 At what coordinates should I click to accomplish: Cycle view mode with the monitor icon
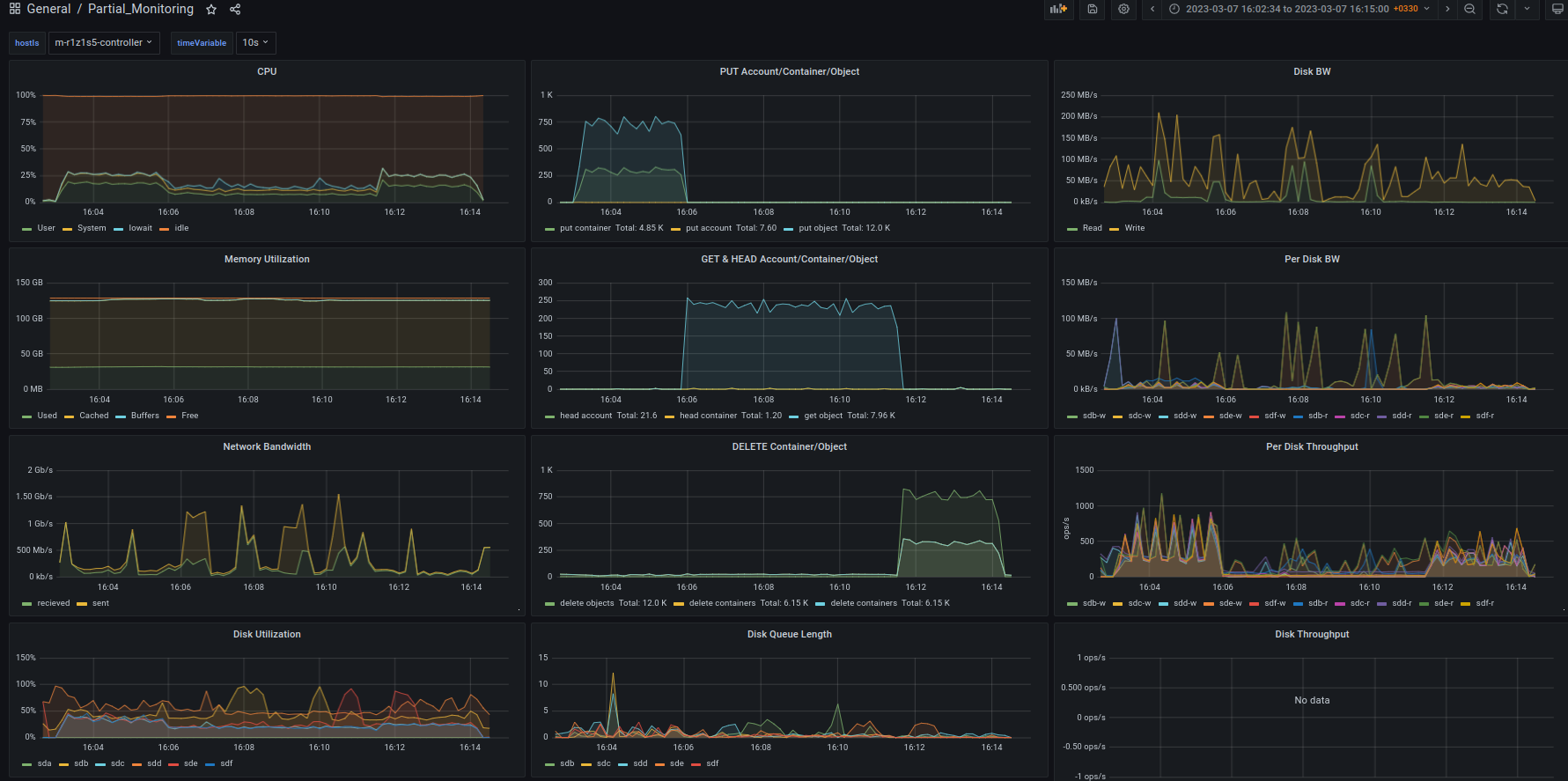tap(1557, 9)
